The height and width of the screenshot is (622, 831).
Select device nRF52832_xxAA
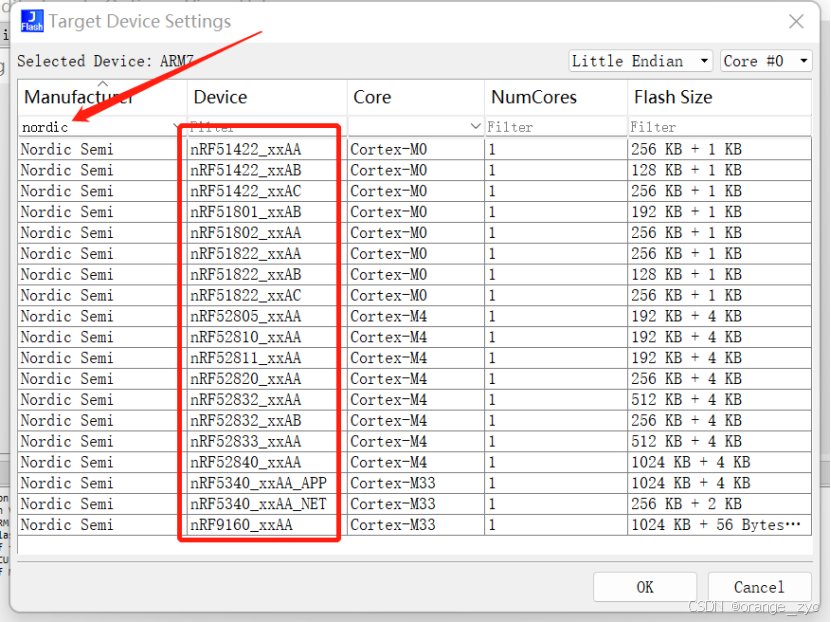(x=245, y=399)
